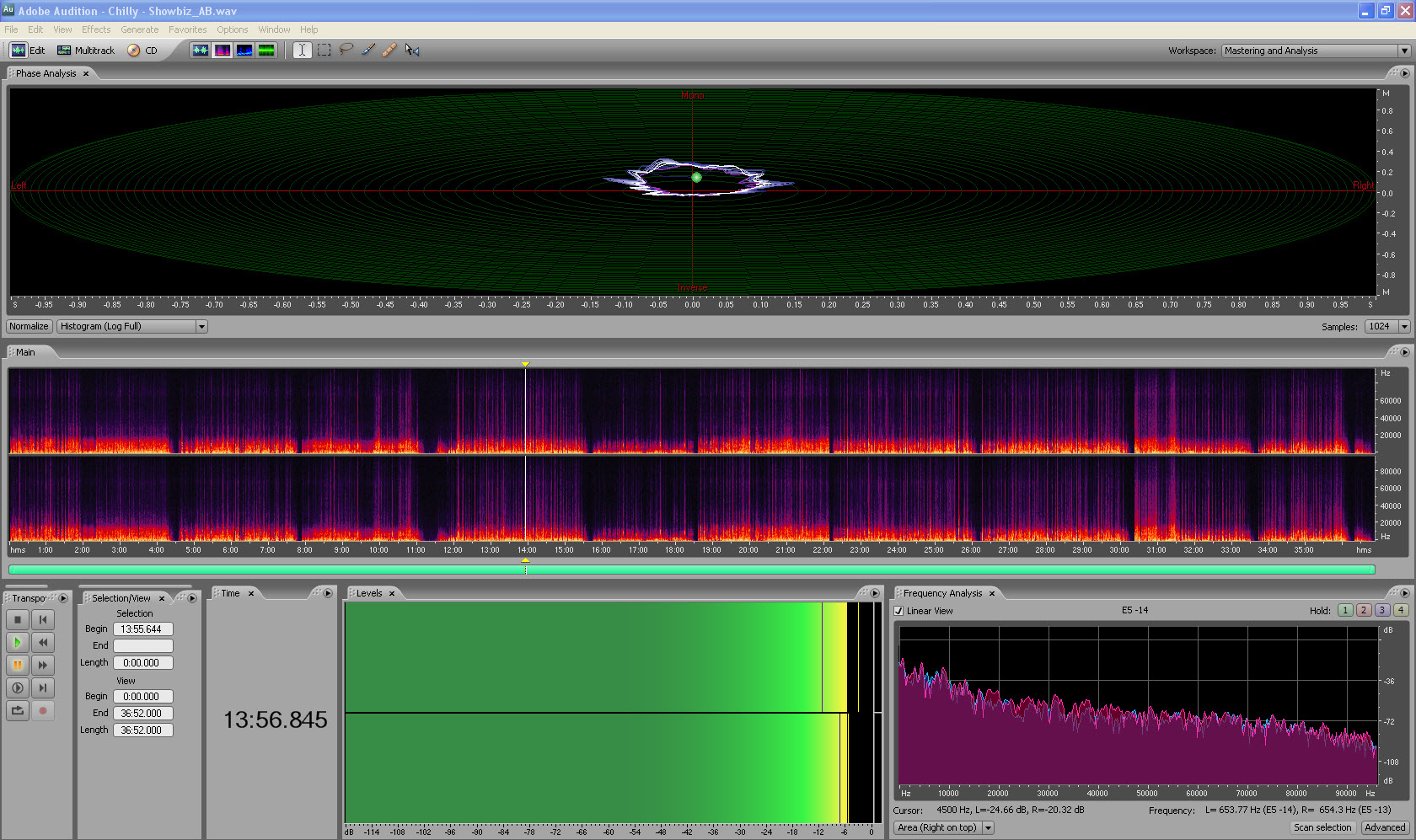Select the Lasso selection tool
1416x840 pixels.
pos(346,51)
